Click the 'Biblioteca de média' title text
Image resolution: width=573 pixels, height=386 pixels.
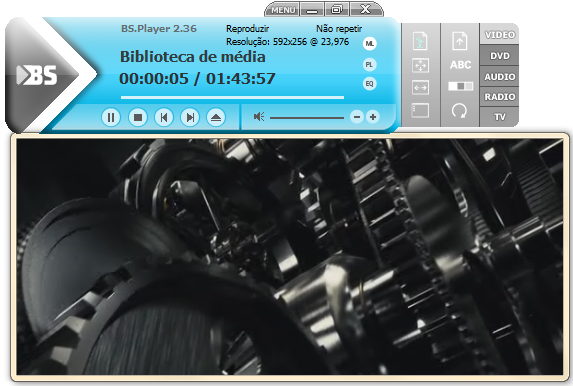pyautogui.click(x=193, y=57)
